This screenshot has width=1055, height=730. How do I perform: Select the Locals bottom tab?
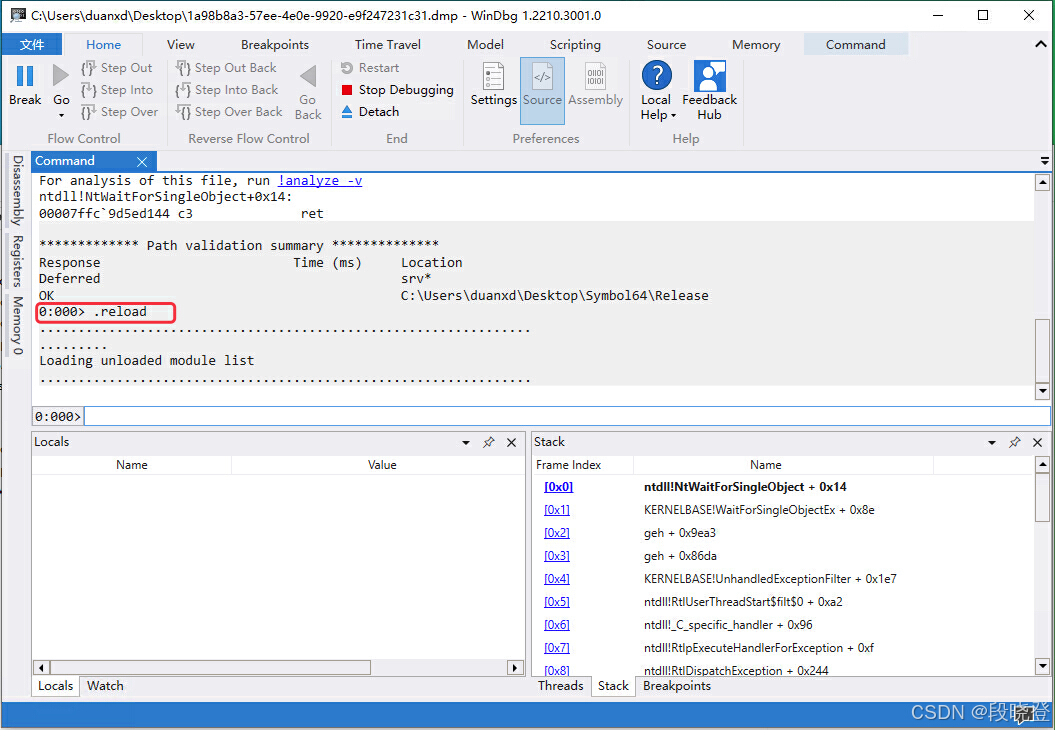55,686
